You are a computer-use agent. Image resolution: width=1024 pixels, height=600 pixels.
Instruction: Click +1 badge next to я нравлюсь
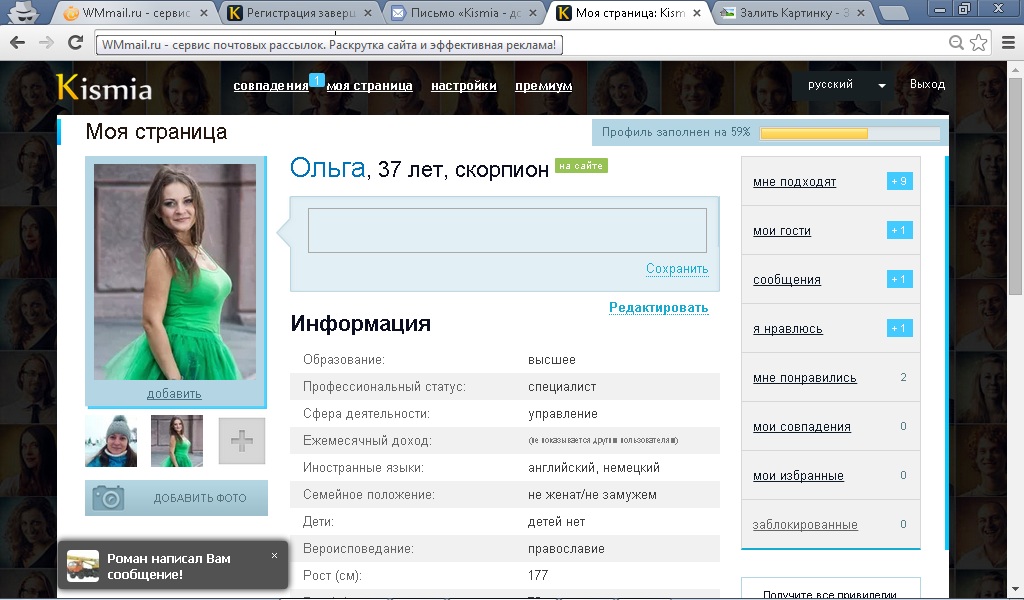pyautogui.click(x=899, y=328)
